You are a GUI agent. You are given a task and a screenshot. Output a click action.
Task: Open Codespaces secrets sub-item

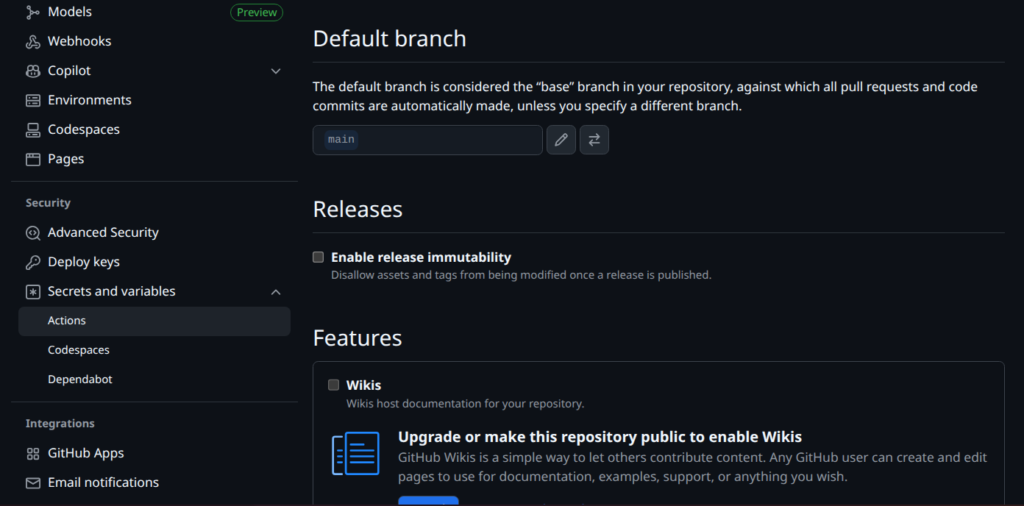[78, 350]
